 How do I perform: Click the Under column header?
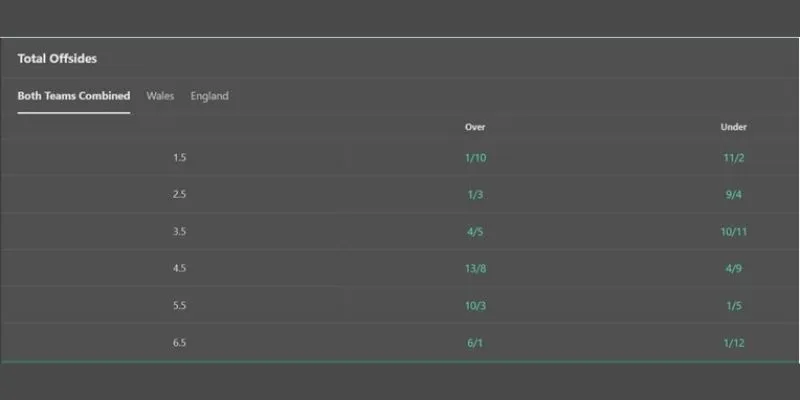pos(733,127)
